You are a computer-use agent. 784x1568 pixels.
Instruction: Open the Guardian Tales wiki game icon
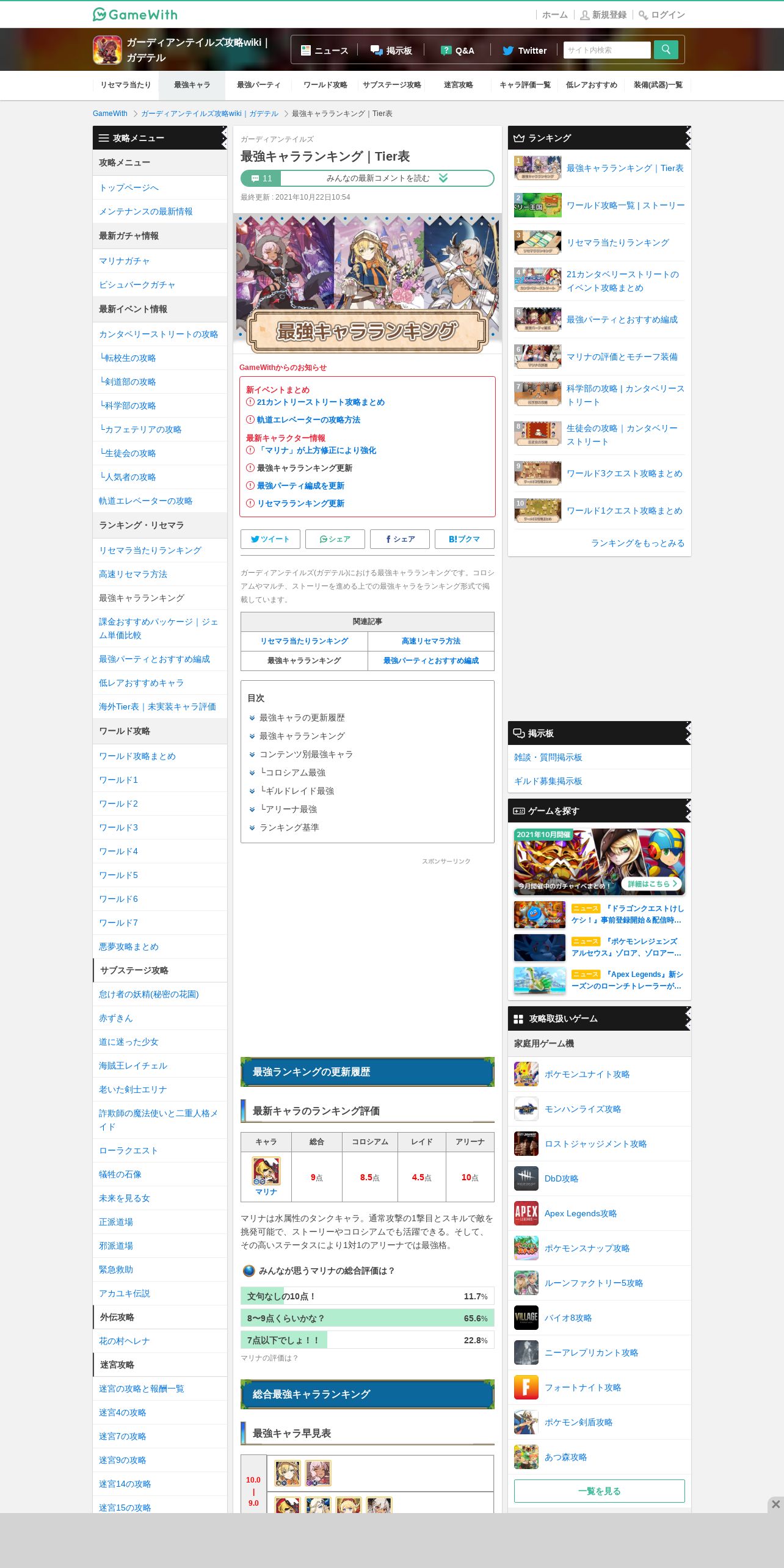point(107,50)
